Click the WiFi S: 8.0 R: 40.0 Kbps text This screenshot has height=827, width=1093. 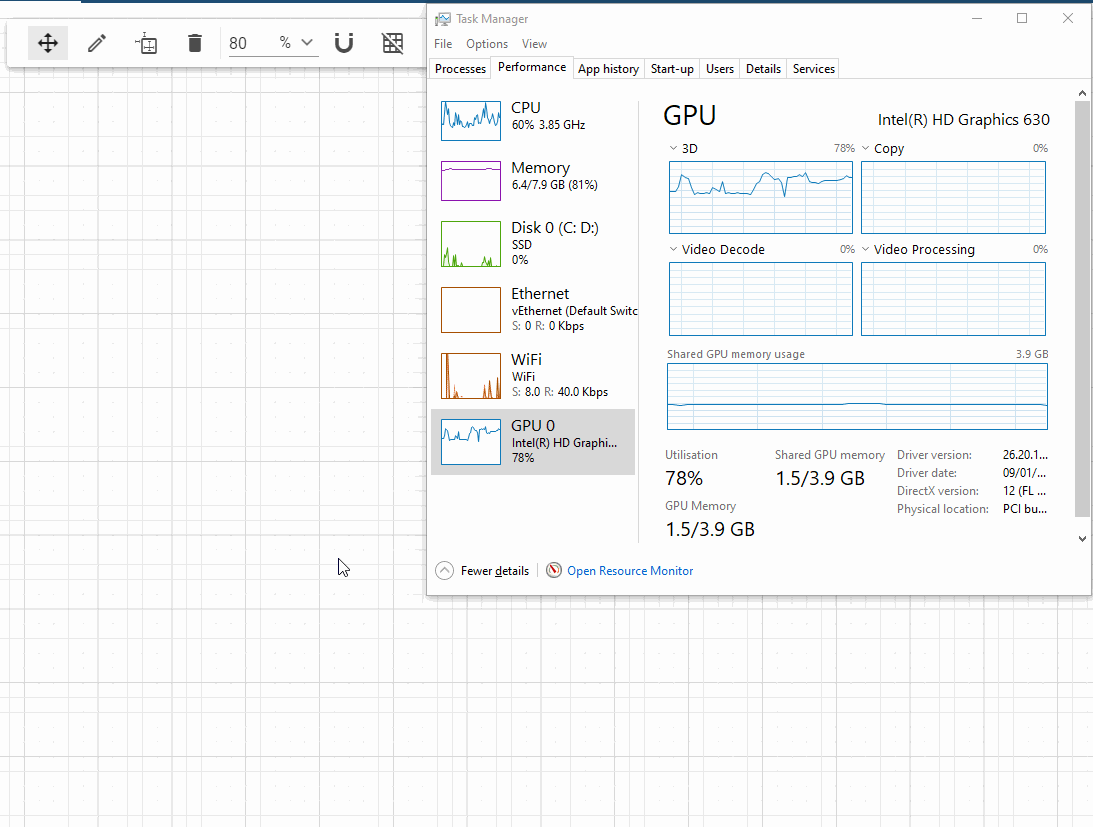560,392
